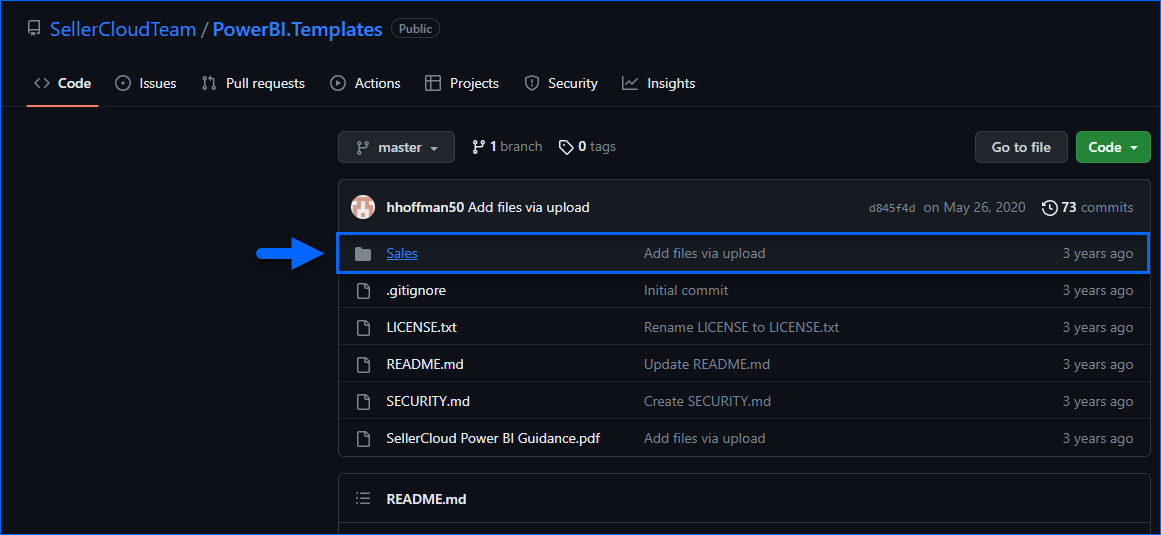View commit d845f4d hash link

891,208
